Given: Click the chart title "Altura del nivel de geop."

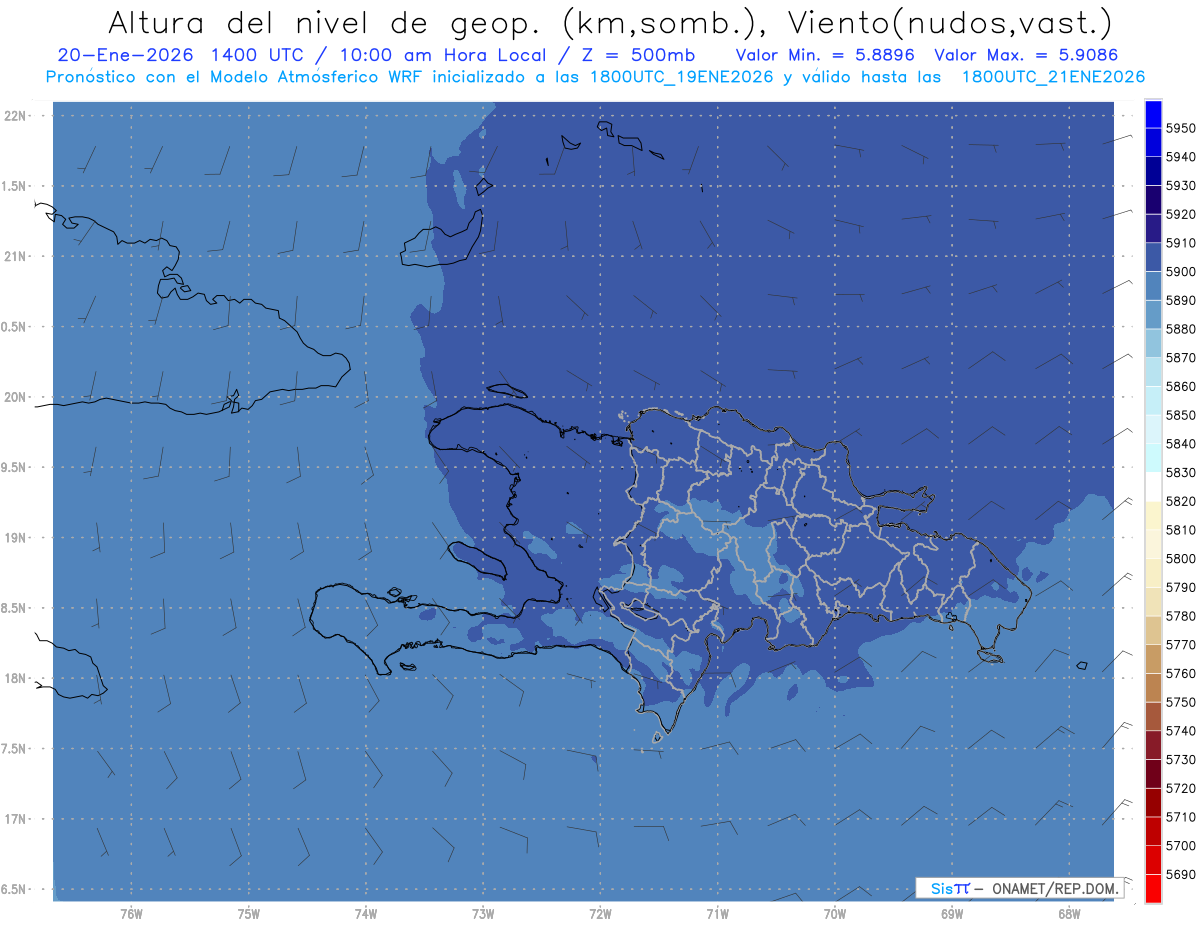Looking at the screenshot, I should pyautogui.click(x=327, y=22).
